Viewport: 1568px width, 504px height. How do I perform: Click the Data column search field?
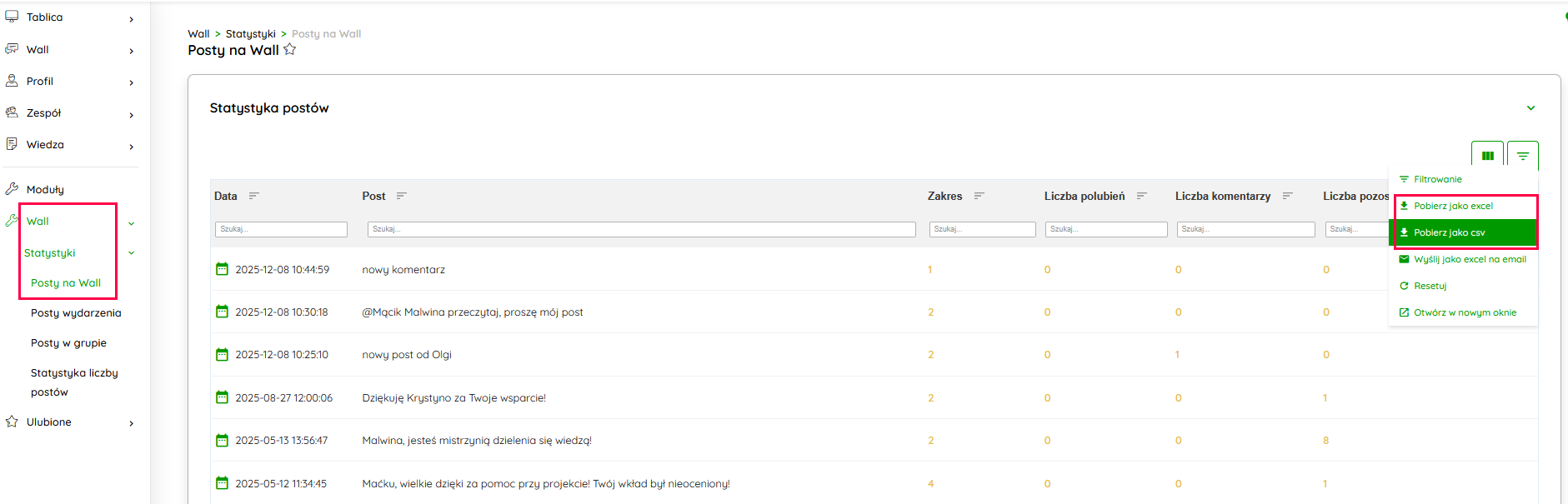[281, 229]
